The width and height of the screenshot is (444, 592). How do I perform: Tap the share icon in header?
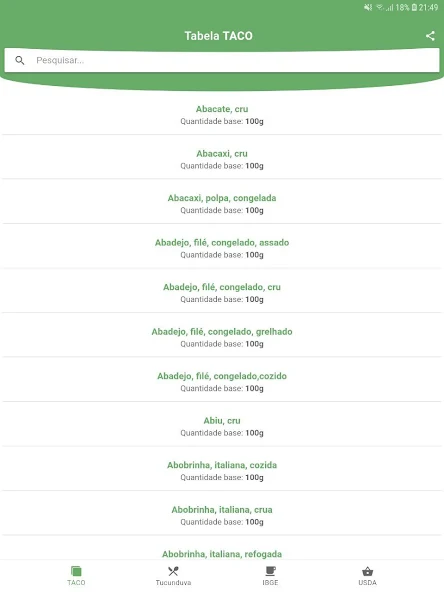(x=430, y=36)
